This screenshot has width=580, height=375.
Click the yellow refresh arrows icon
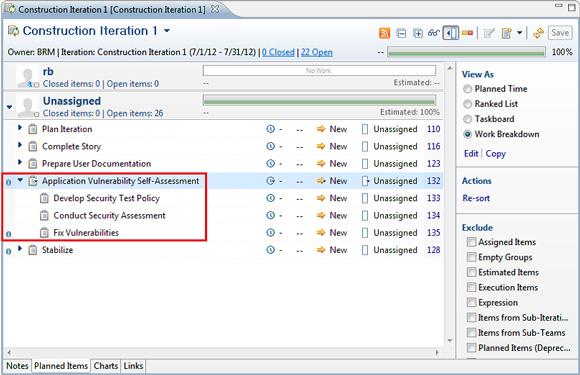click(x=539, y=33)
